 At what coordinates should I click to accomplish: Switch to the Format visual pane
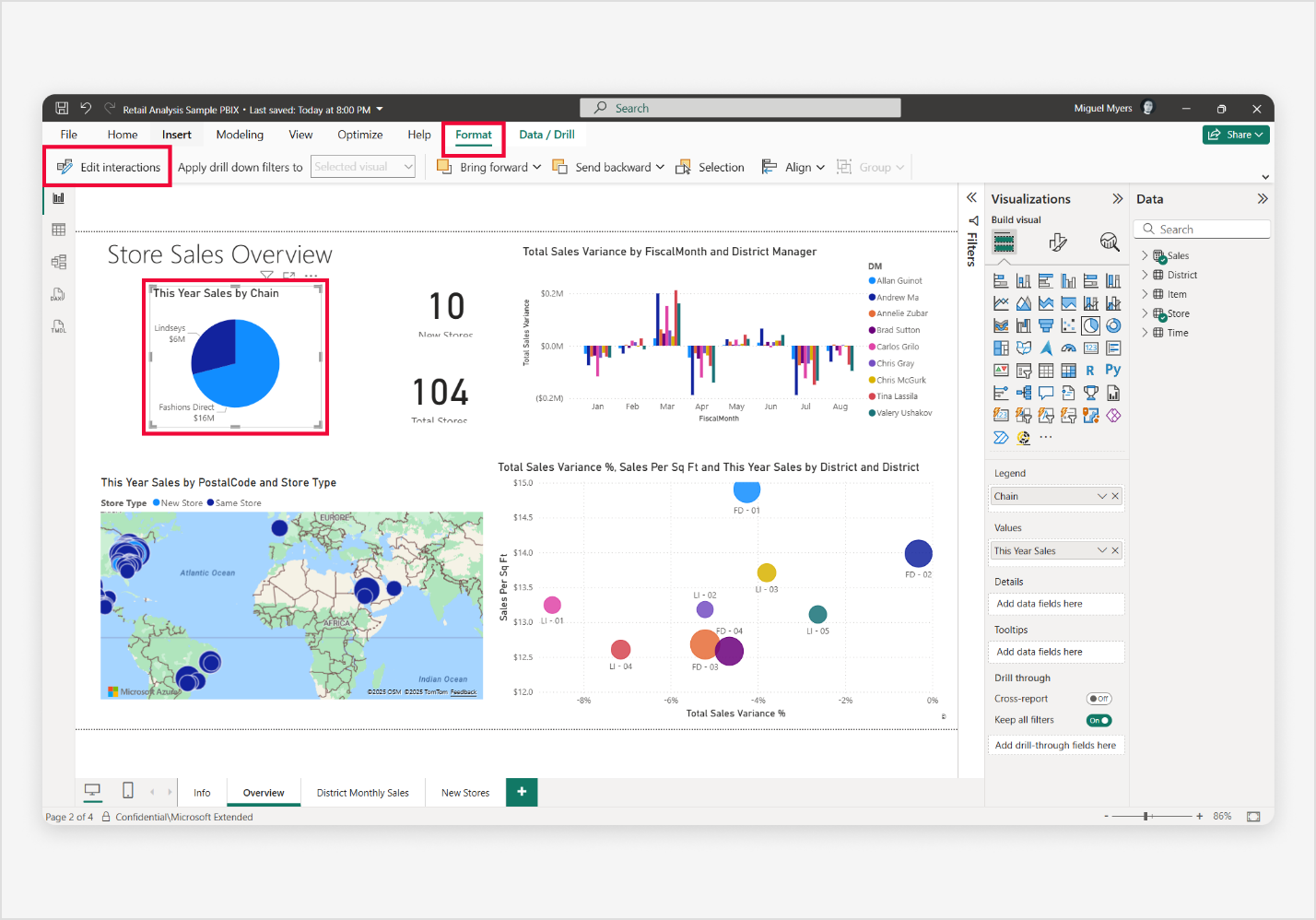(1057, 242)
